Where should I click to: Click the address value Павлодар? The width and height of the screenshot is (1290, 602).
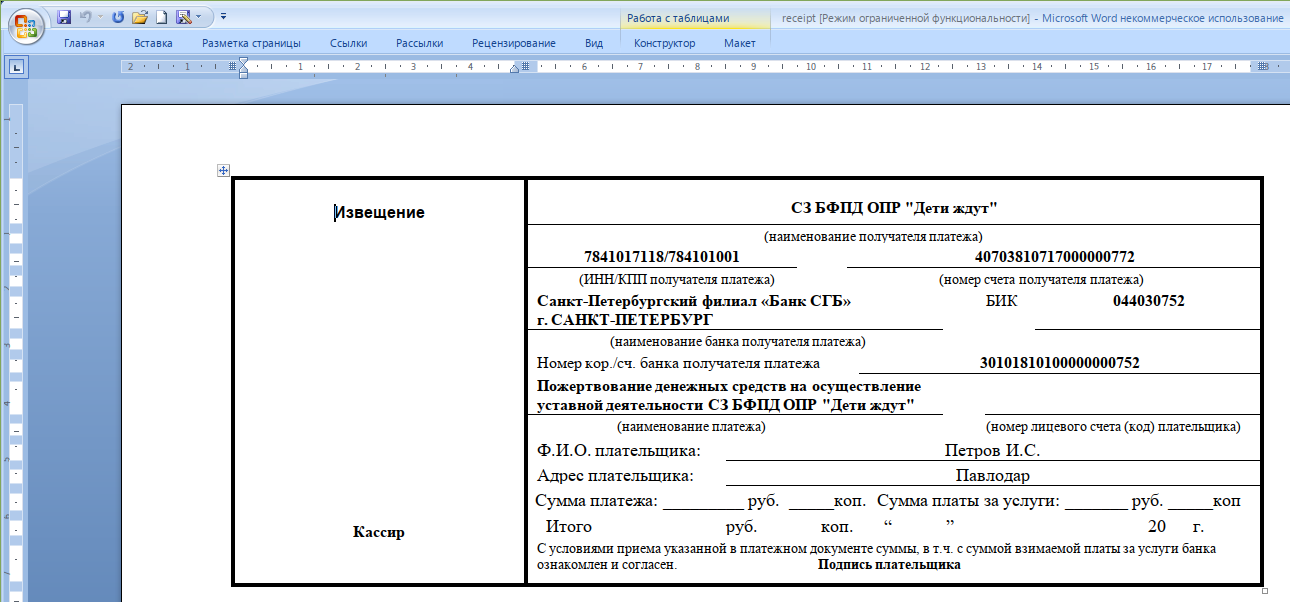coord(992,476)
